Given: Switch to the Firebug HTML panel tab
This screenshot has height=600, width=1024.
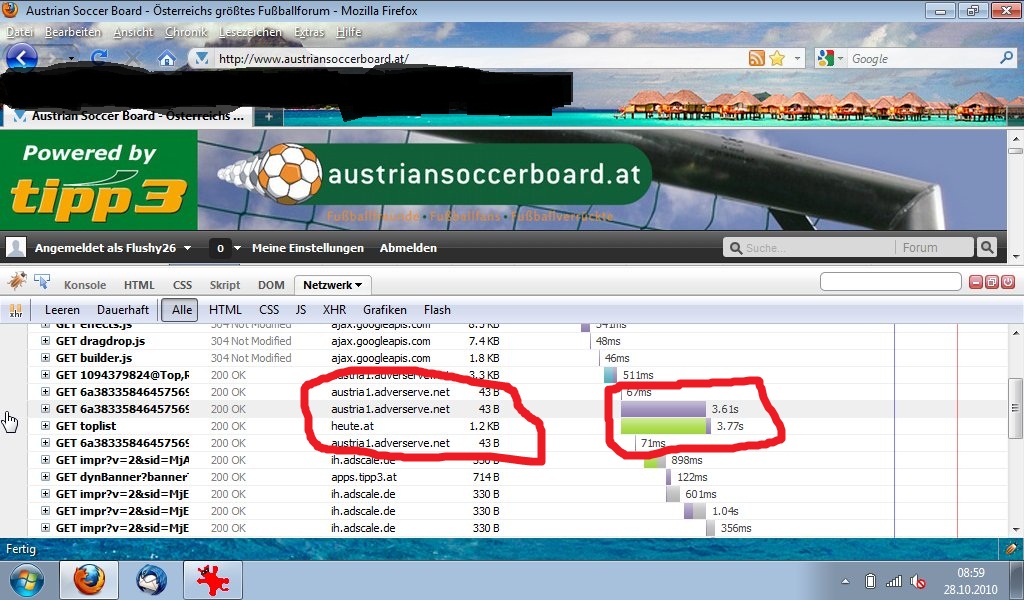Looking at the screenshot, I should point(139,285).
